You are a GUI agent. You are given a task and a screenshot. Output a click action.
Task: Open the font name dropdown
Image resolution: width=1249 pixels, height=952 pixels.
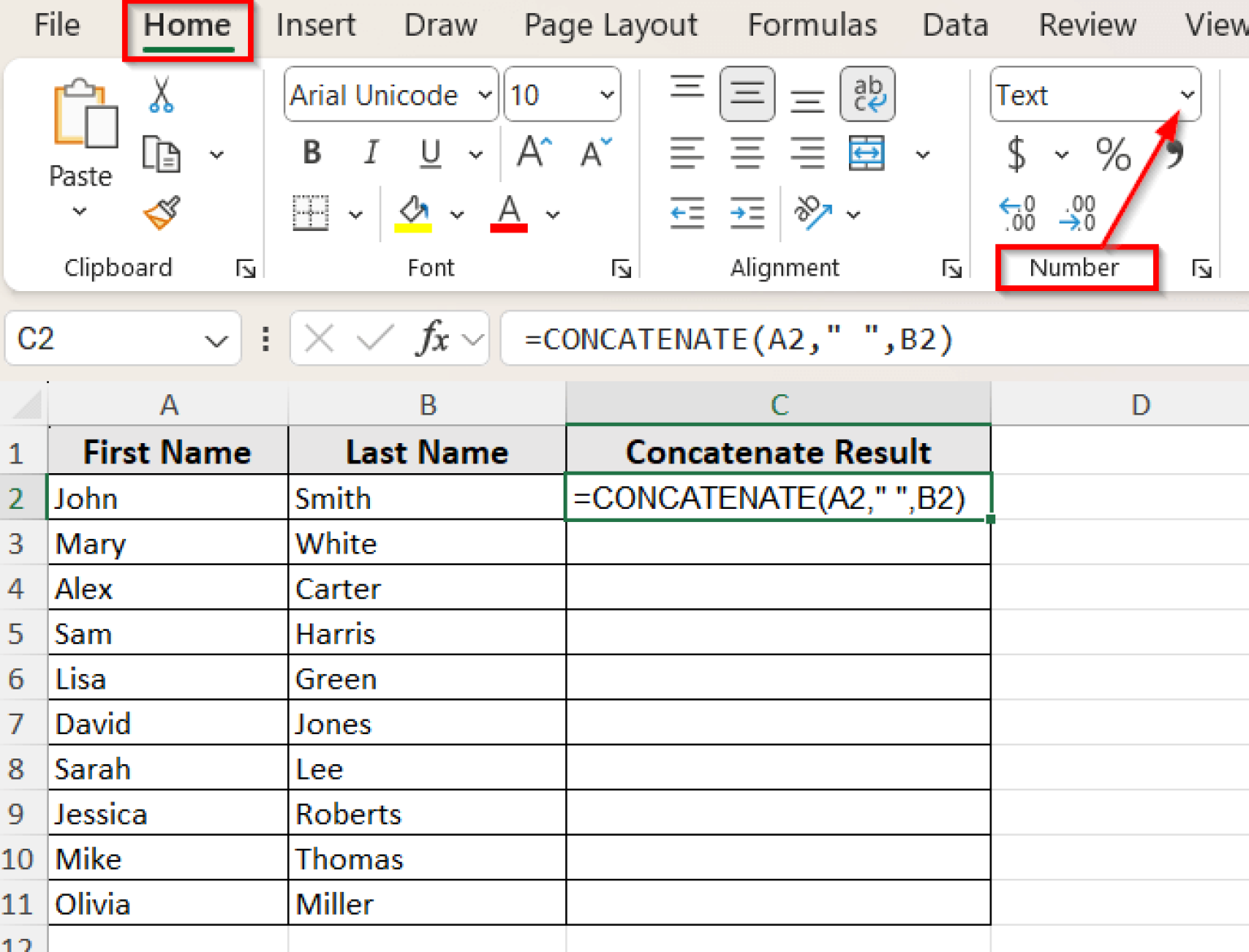click(x=483, y=95)
